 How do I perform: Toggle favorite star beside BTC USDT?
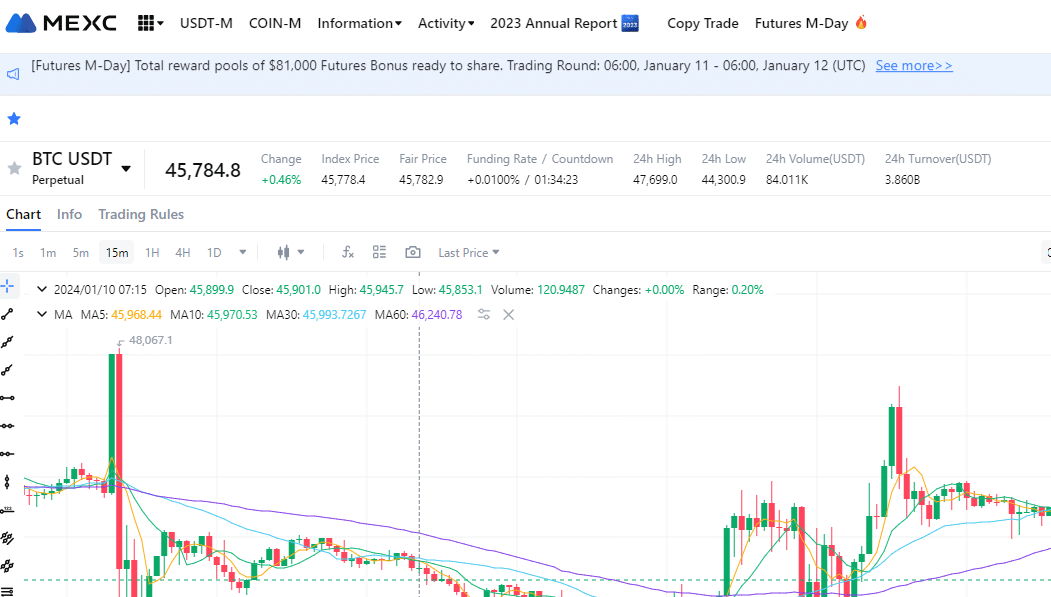click(x=14, y=168)
